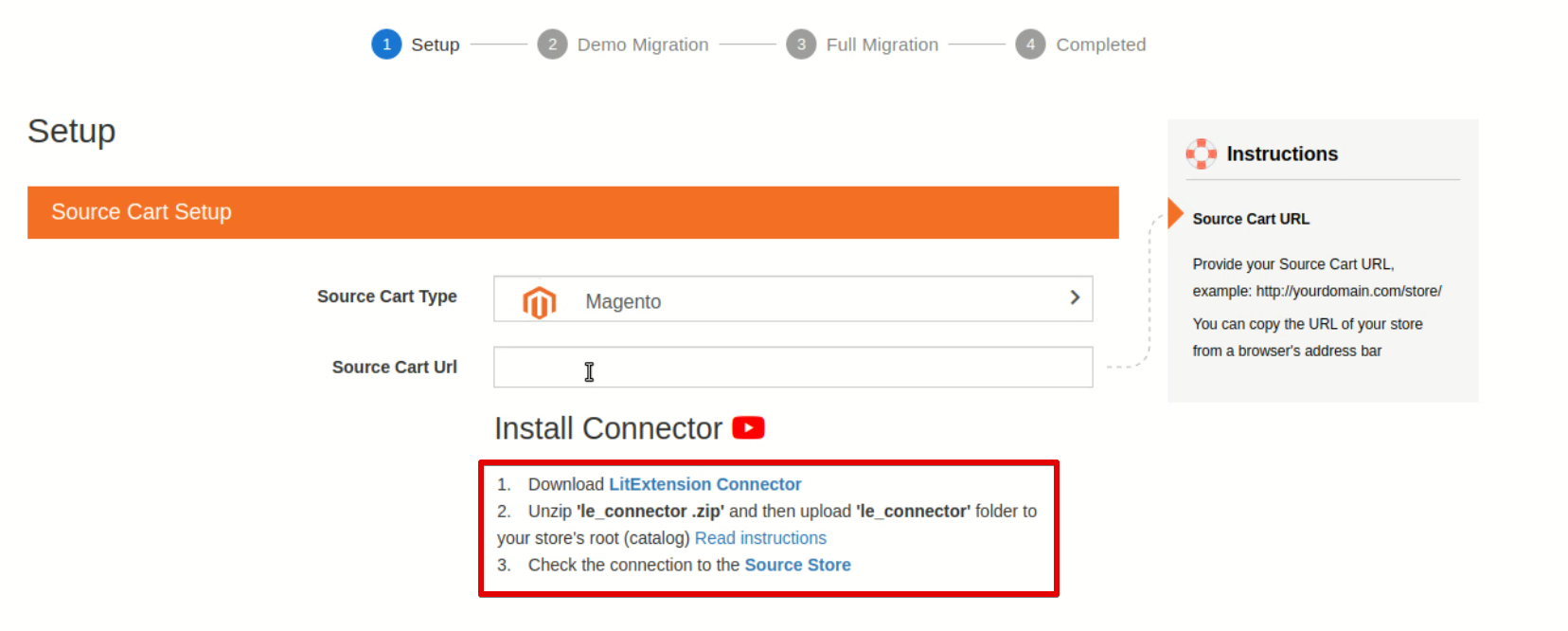Select the Completed step label
Screen dimensions: 1568x631
[1100, 45]
